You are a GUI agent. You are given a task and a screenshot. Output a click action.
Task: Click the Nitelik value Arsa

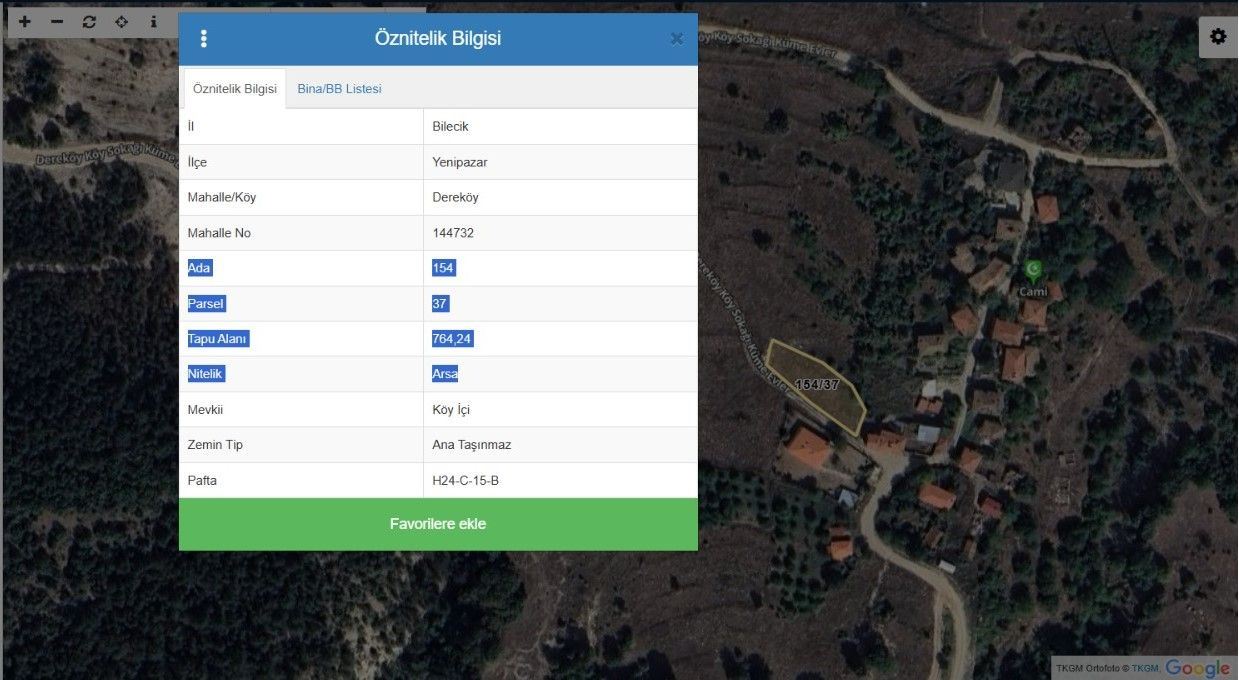coord(445,374)
